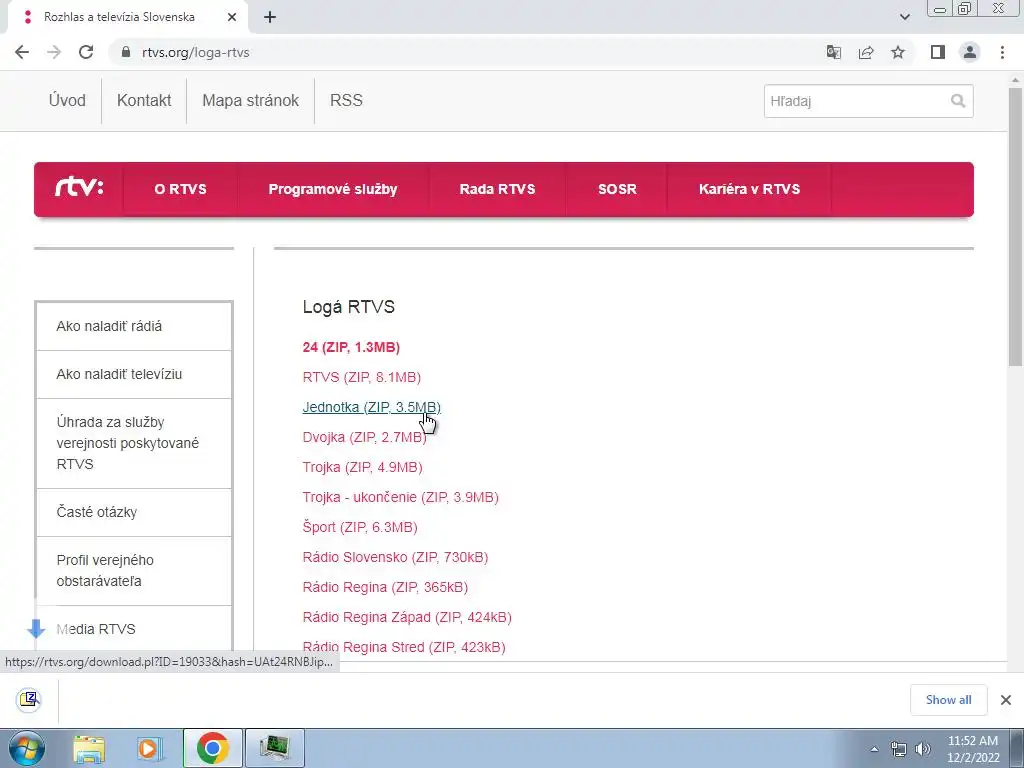This screenshot has height=768, width=1024.
Task: Click the Show desktop strip on taskbar
Action: click(x=1017, y=748)
